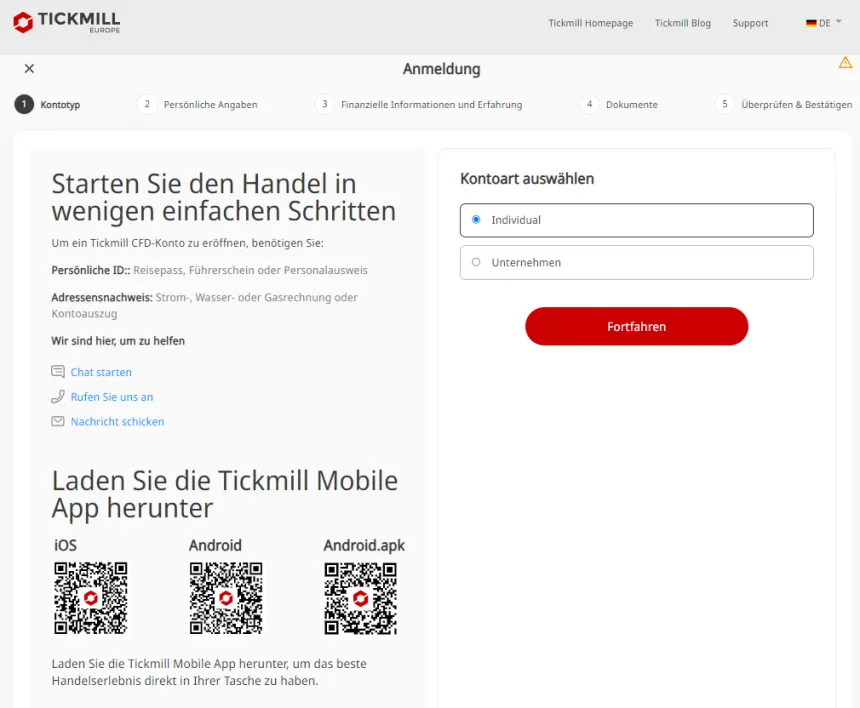Open the Tickmill Blog
The image size is (860, 708).
(x=682, y=22)
